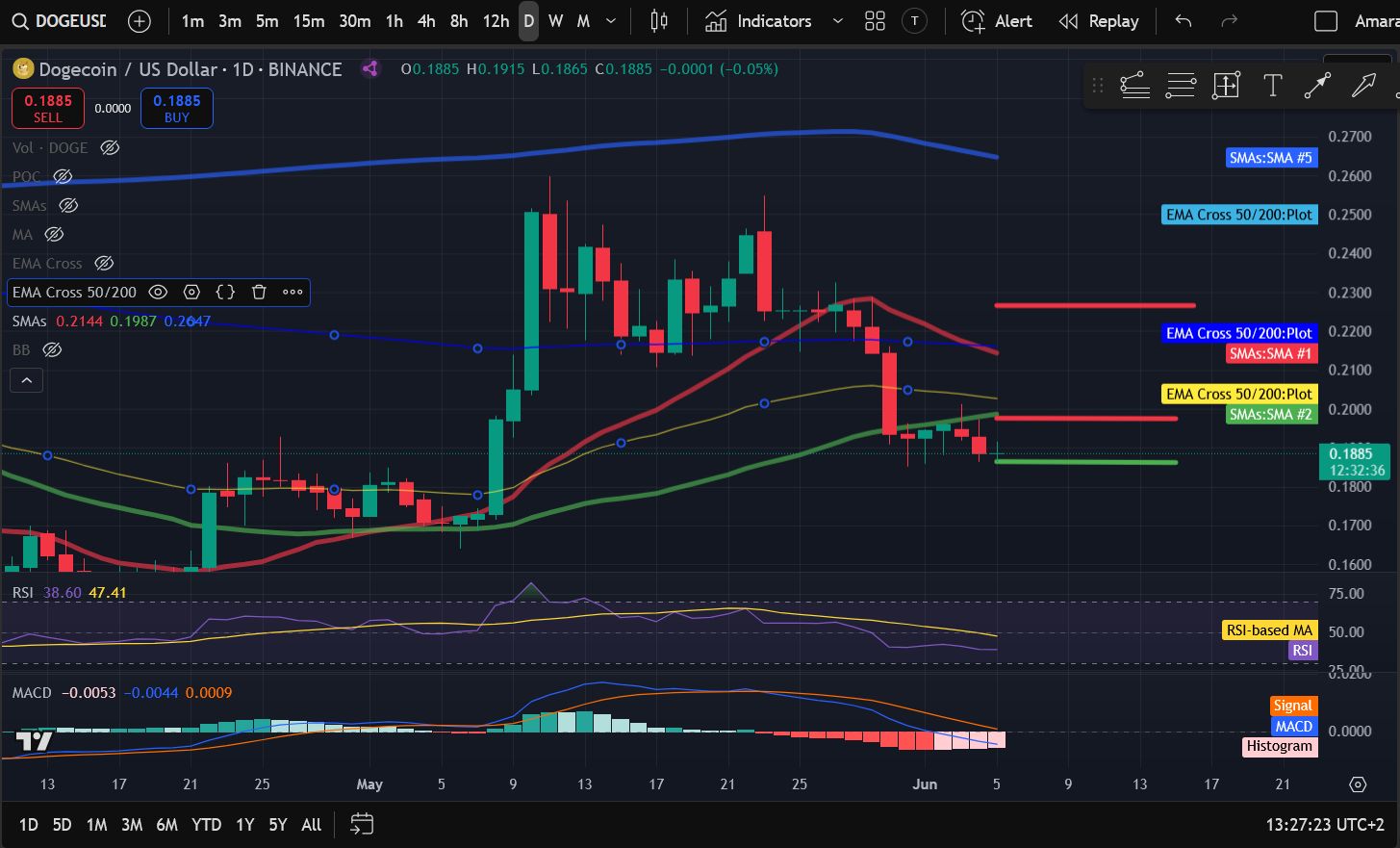Open the Indicators favorites dropdown arrow
This screenshot has height=848, width=1400.
click(x=837, y=21)
